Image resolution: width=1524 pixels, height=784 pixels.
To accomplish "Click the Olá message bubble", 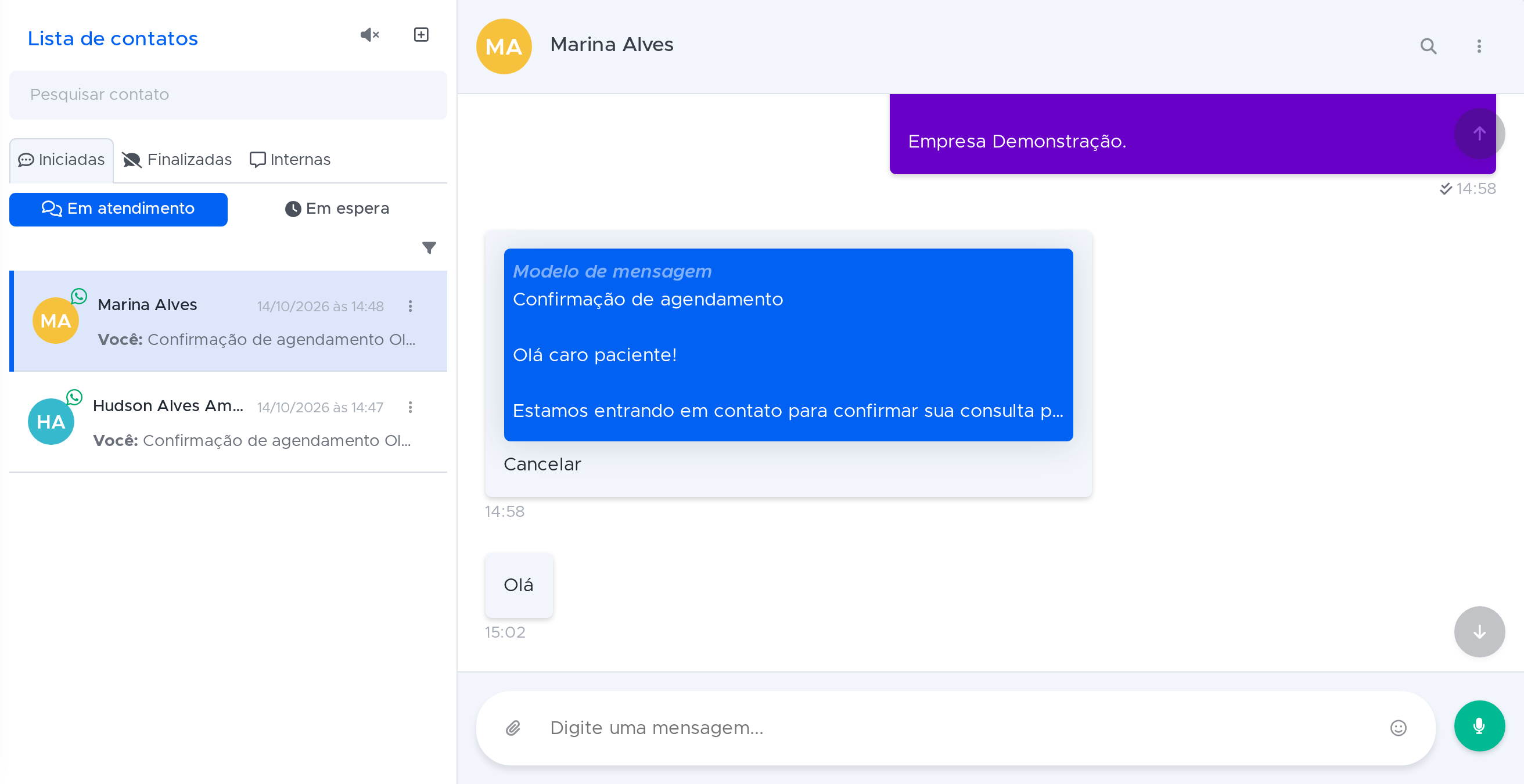I will pyautogui.click(x=519, y=585).
